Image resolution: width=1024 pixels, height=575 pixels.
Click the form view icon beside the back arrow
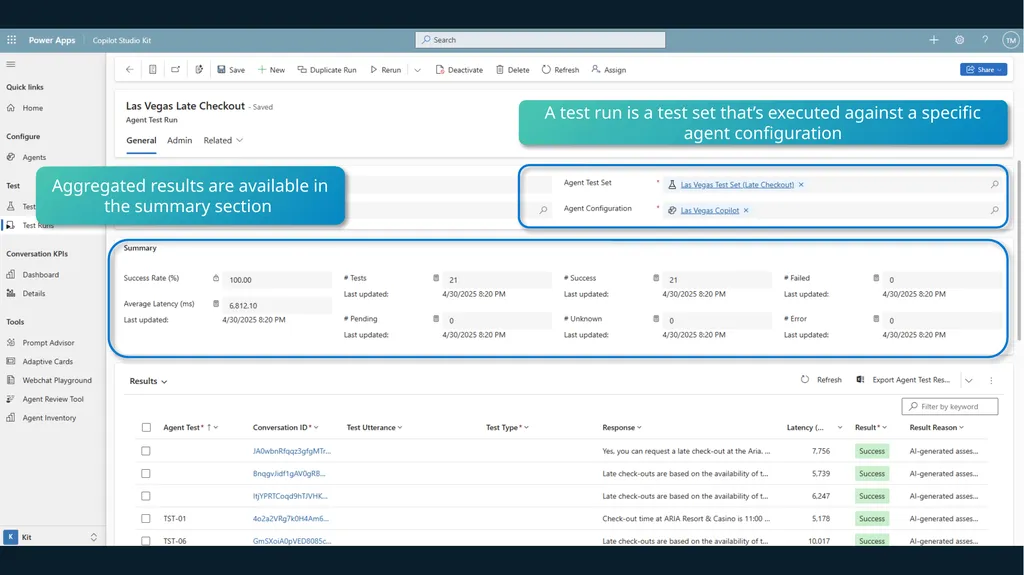pyautogui.click(x=152, y=69)
